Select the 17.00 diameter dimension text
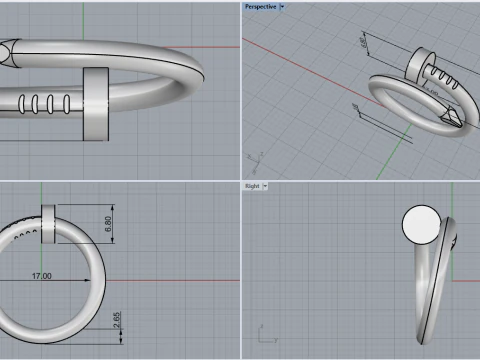The image size is (480, 360). coord(42,276)
